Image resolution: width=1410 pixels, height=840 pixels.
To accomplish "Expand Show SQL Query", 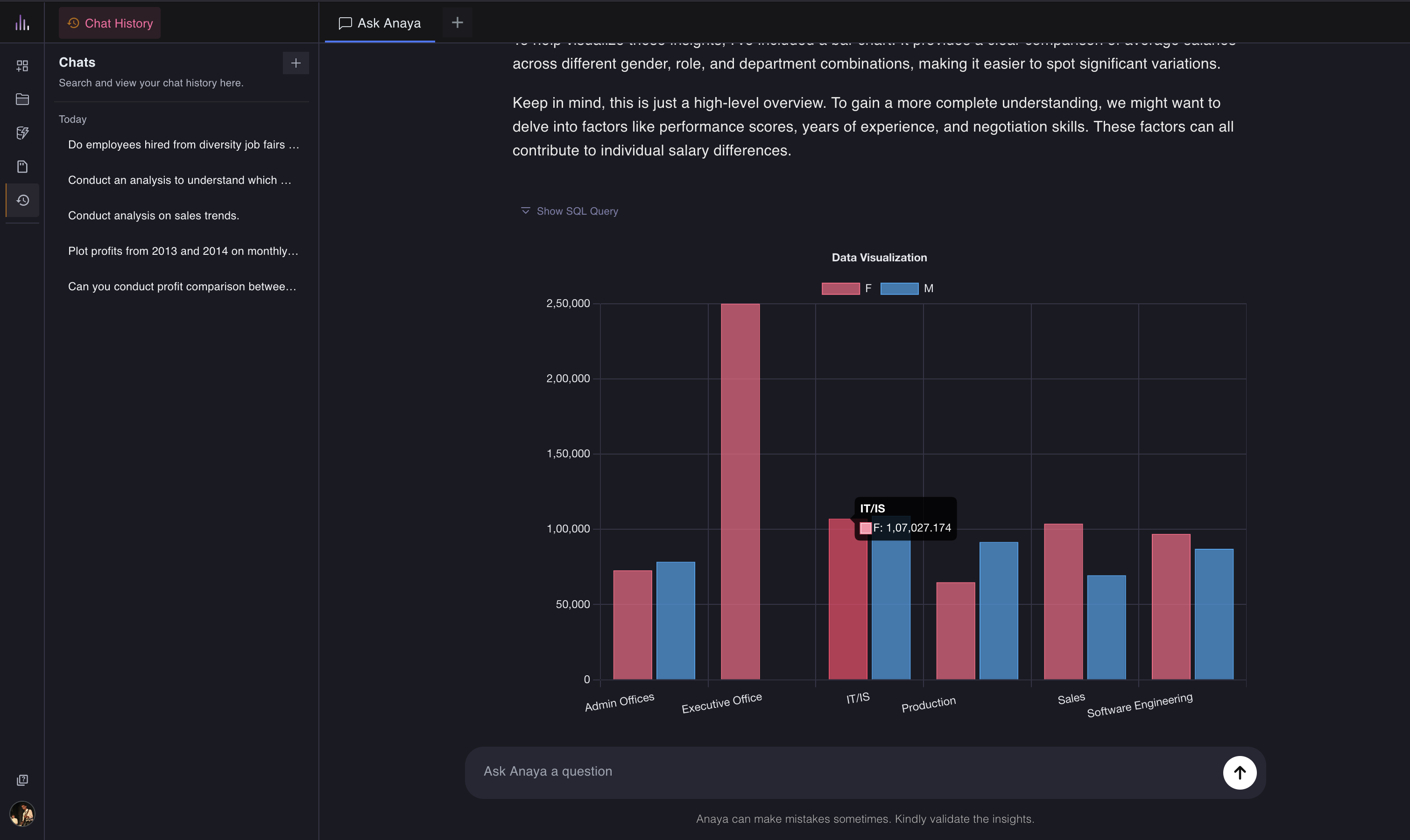I will click(x=570, y=211).
